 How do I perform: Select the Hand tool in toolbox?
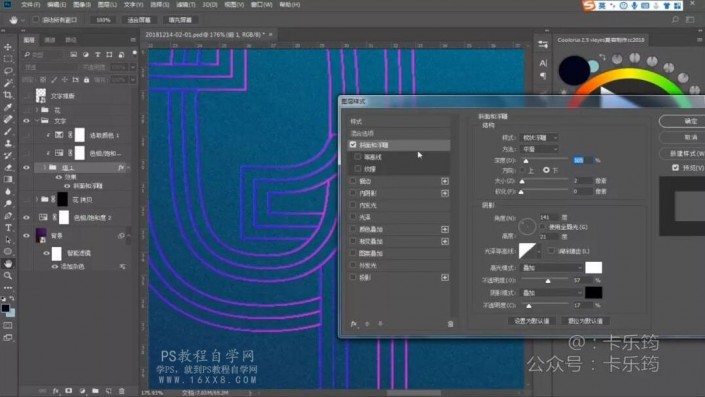pos(8,264)
